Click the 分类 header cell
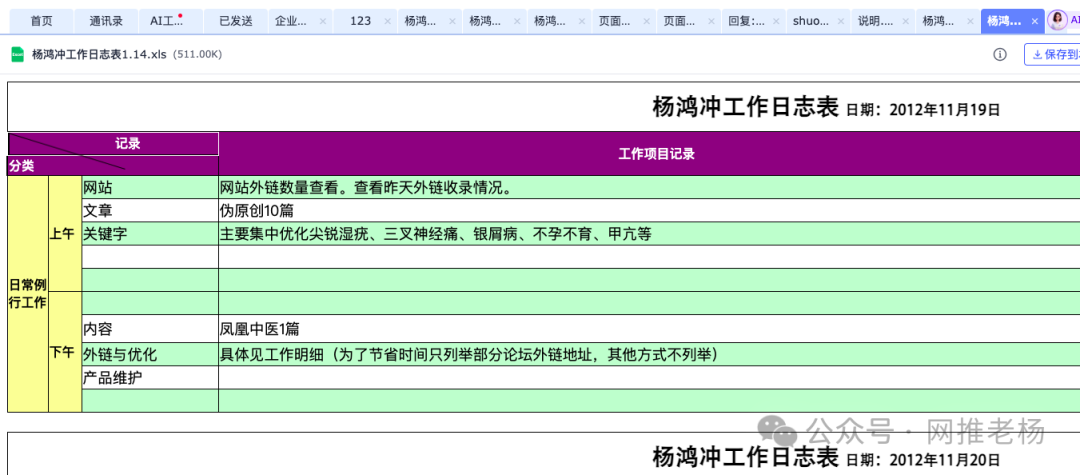Viewport: 1080px width, 475px height. 113,166
